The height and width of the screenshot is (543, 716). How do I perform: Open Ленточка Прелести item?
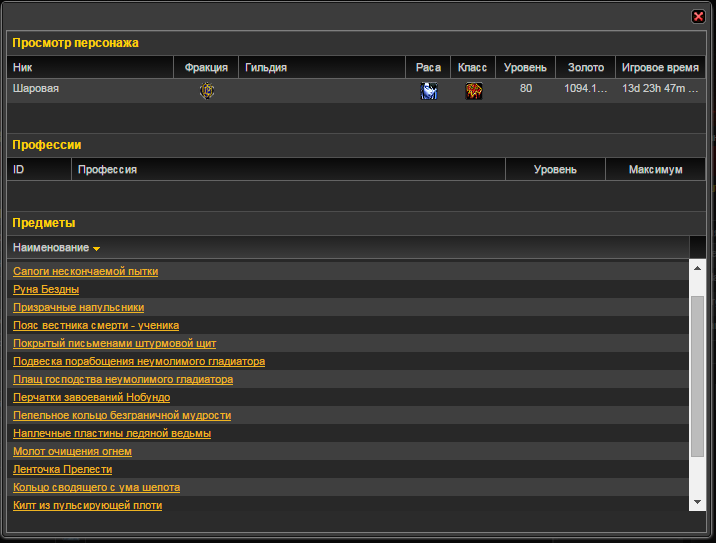62,469
